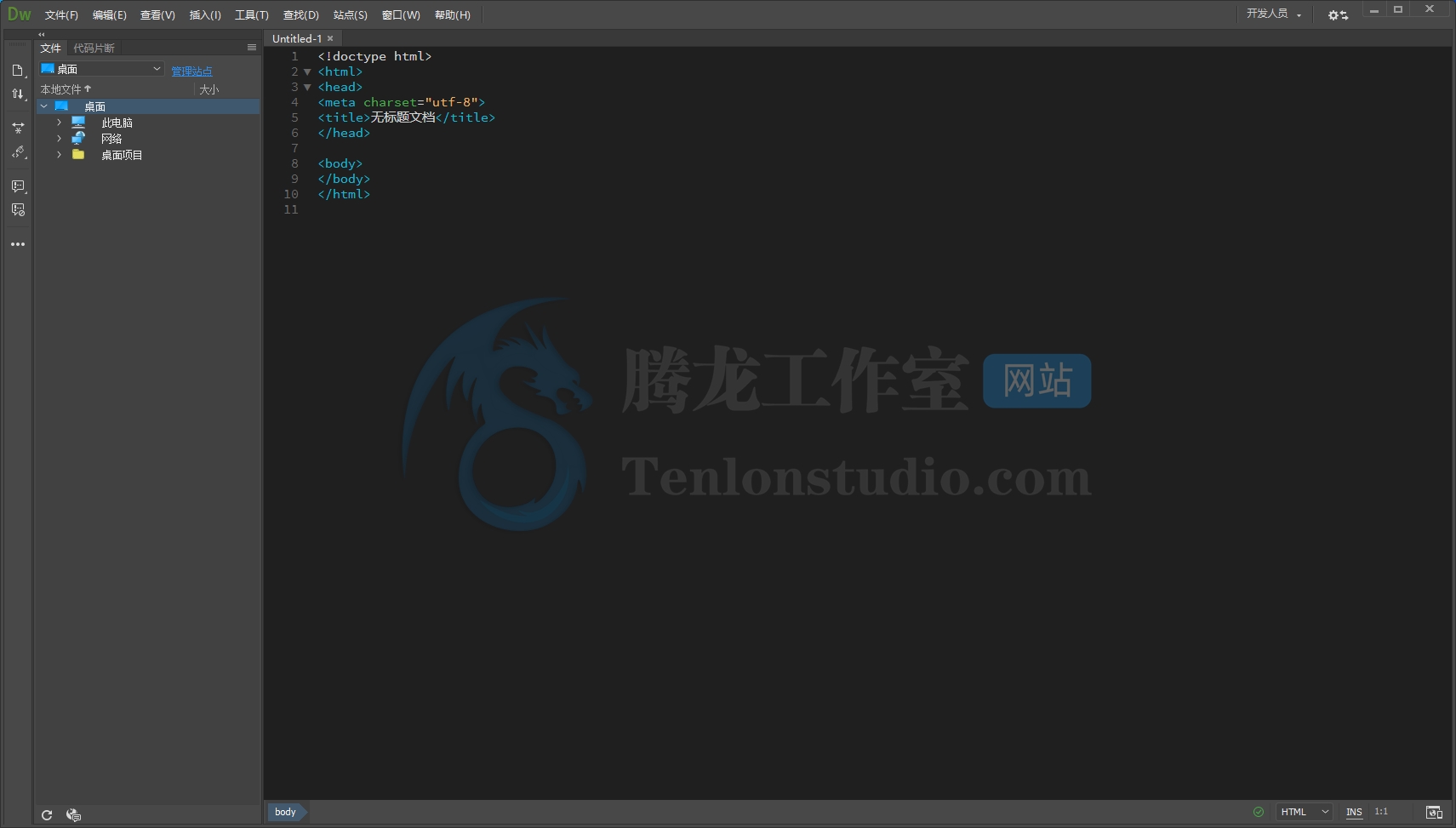
Task: Click the apply comment icon
Action: [18, 186]
